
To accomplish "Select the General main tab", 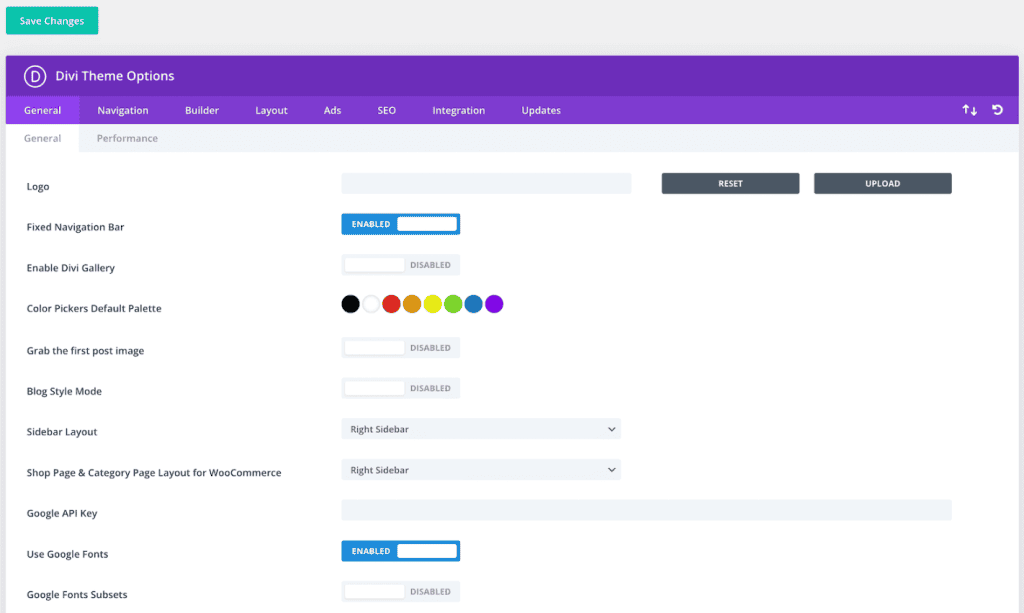I will [42, 110].
